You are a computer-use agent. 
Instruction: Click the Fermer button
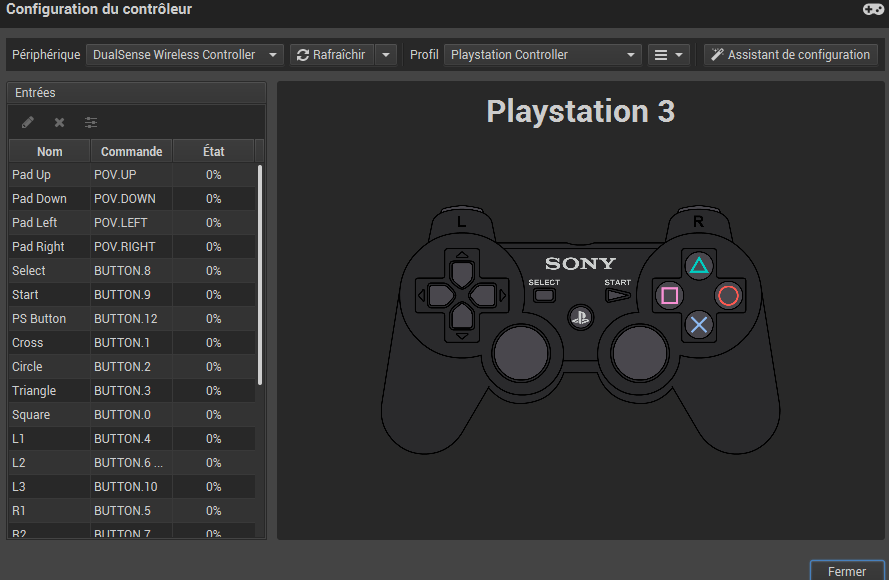click(x=846, y=571)
